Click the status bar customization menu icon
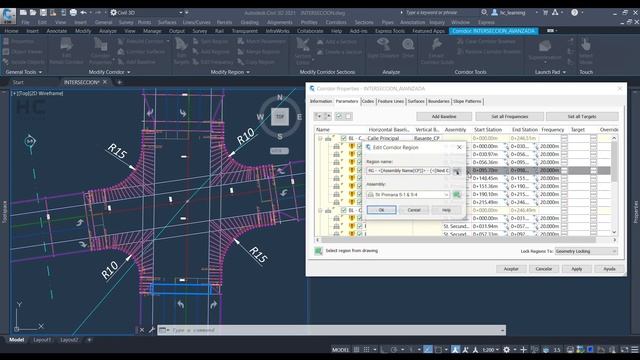This screenshot has width=640, height=360. point(635,350)
